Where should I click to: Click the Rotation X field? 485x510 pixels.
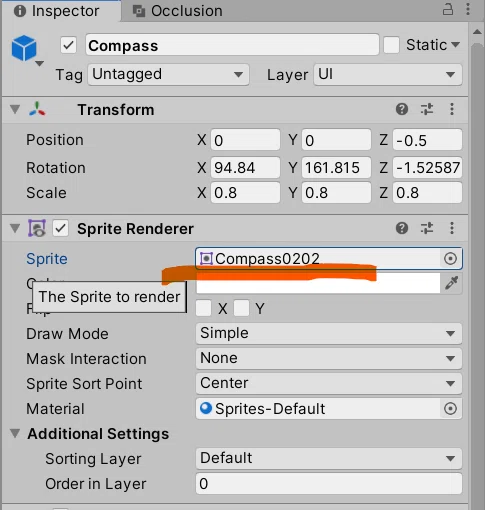(245, 167)
